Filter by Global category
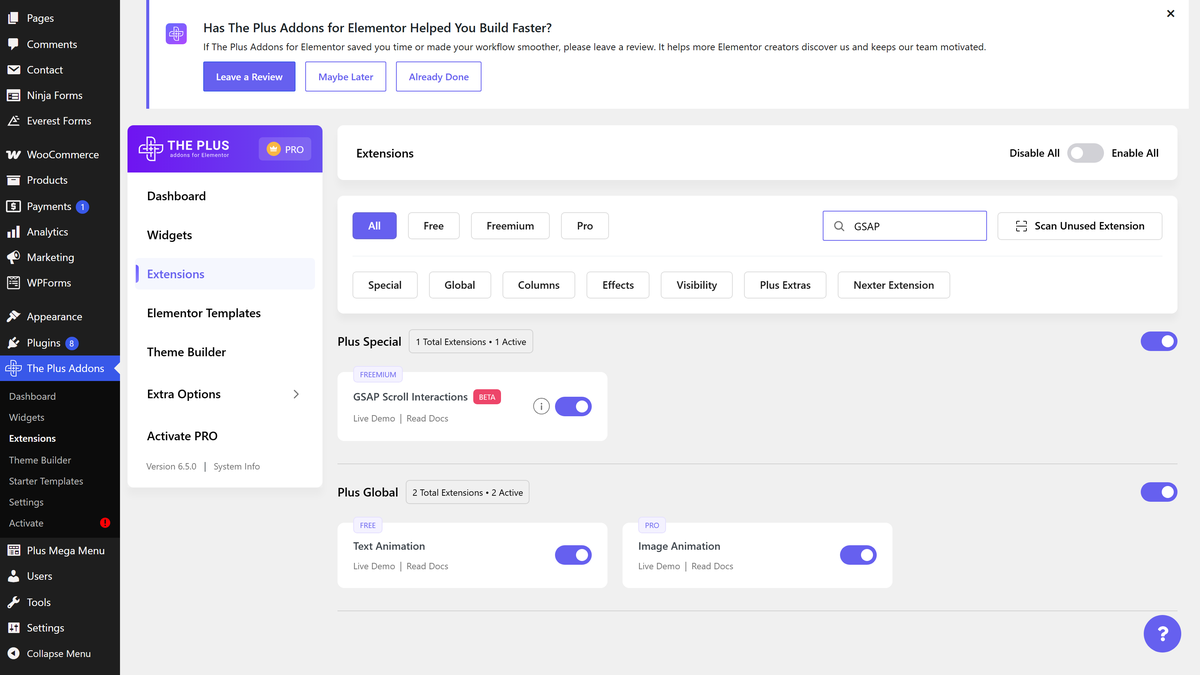 point(460,285)
